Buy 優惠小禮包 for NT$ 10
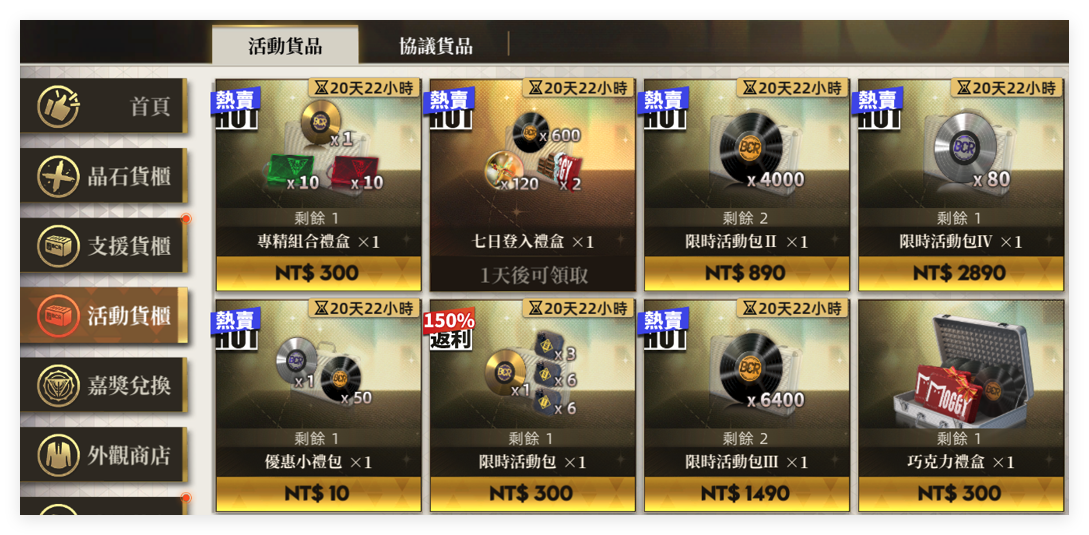Image resolution: width=1089 pixels, height=535 pixels. (x=318, y=494)
